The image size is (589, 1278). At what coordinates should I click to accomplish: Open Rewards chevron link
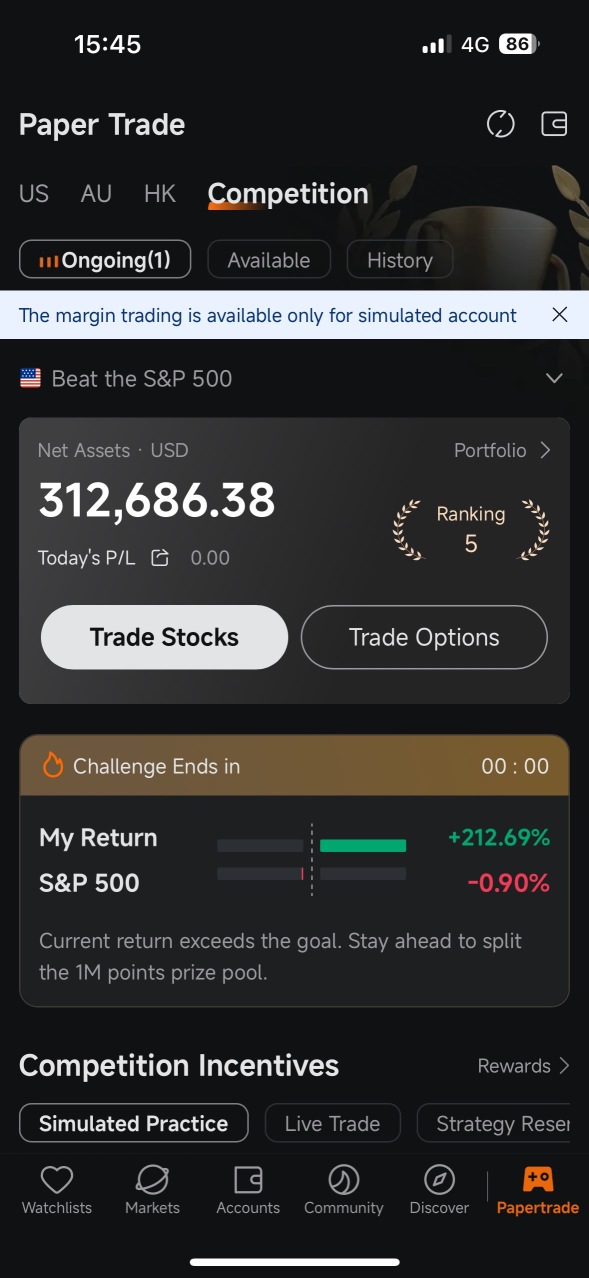pos(524,1066)
